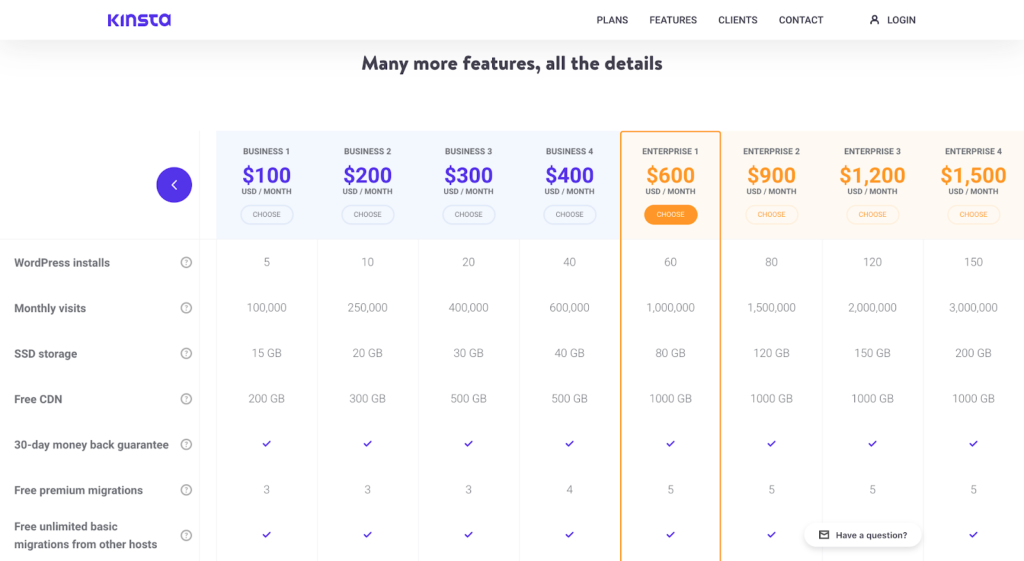
Task: Go to the Features navigation link
Action: 673,20
